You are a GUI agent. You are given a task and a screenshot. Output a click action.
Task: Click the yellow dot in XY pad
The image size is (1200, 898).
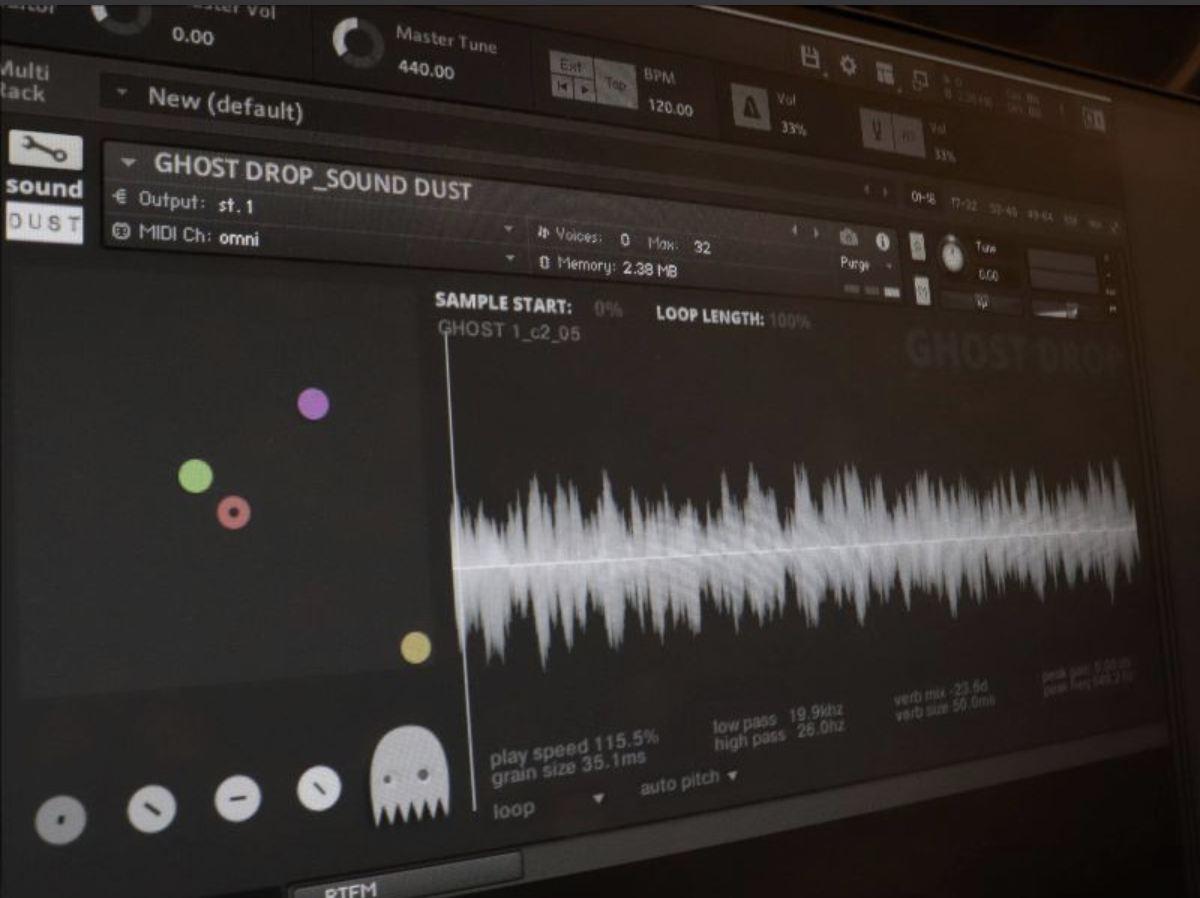pyautogui.click(x=416, y=647)
